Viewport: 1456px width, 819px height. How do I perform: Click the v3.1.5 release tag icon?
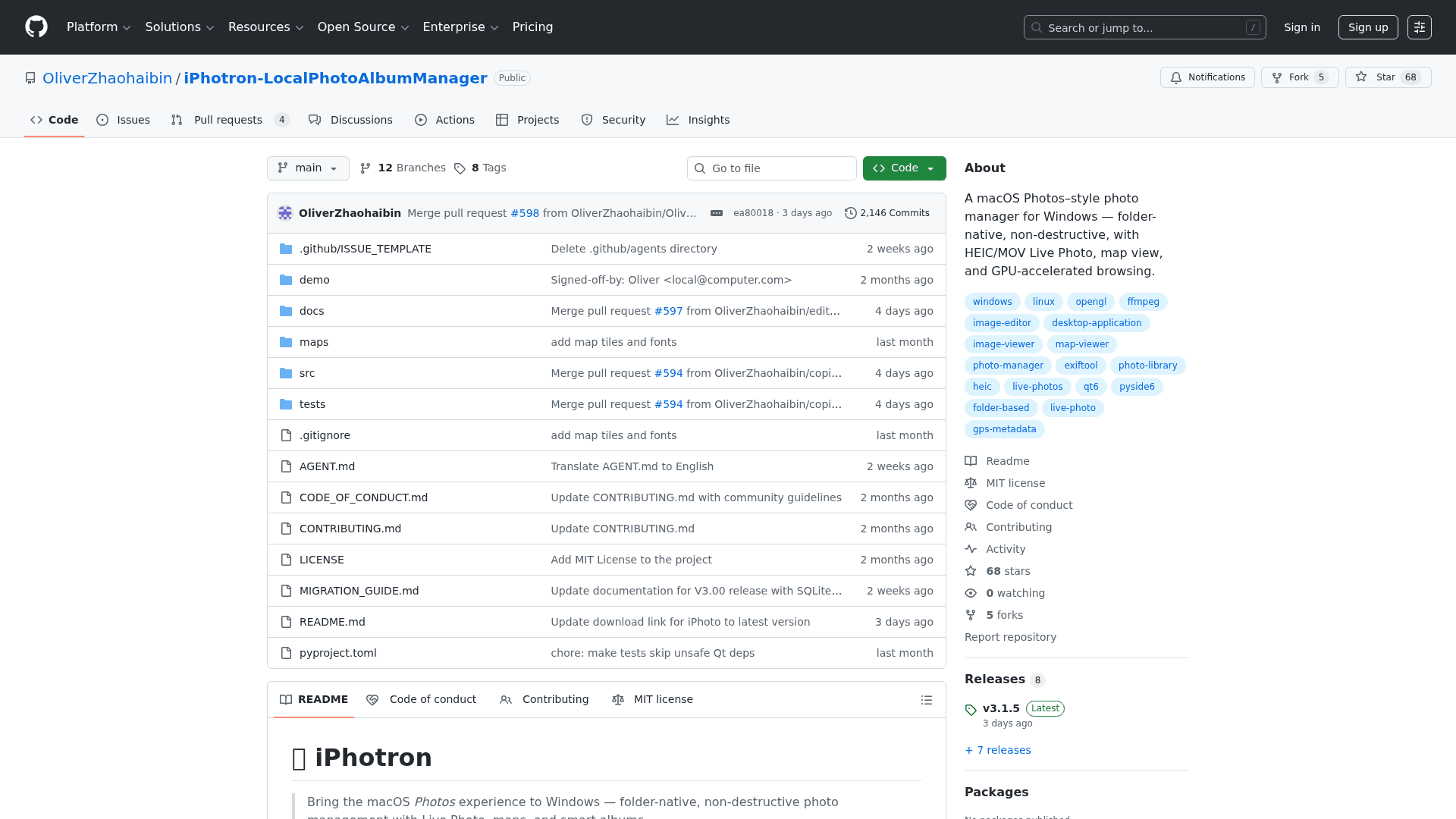[x=971, y=710]
